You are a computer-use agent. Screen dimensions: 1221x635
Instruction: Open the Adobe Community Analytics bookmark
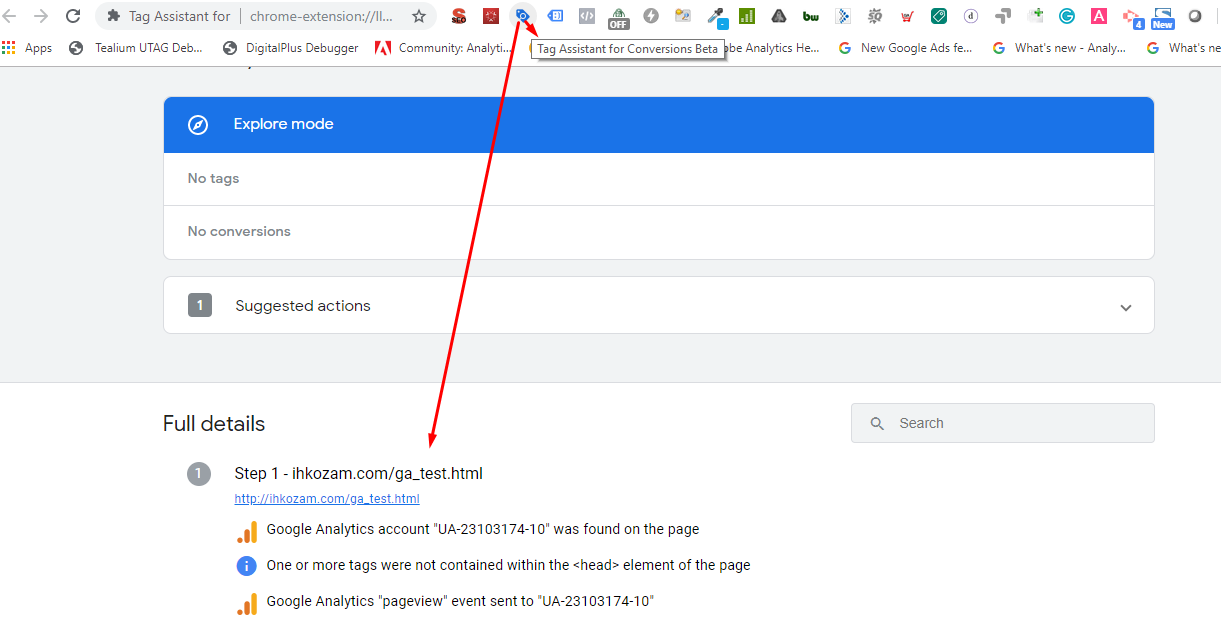click(443, 48)
